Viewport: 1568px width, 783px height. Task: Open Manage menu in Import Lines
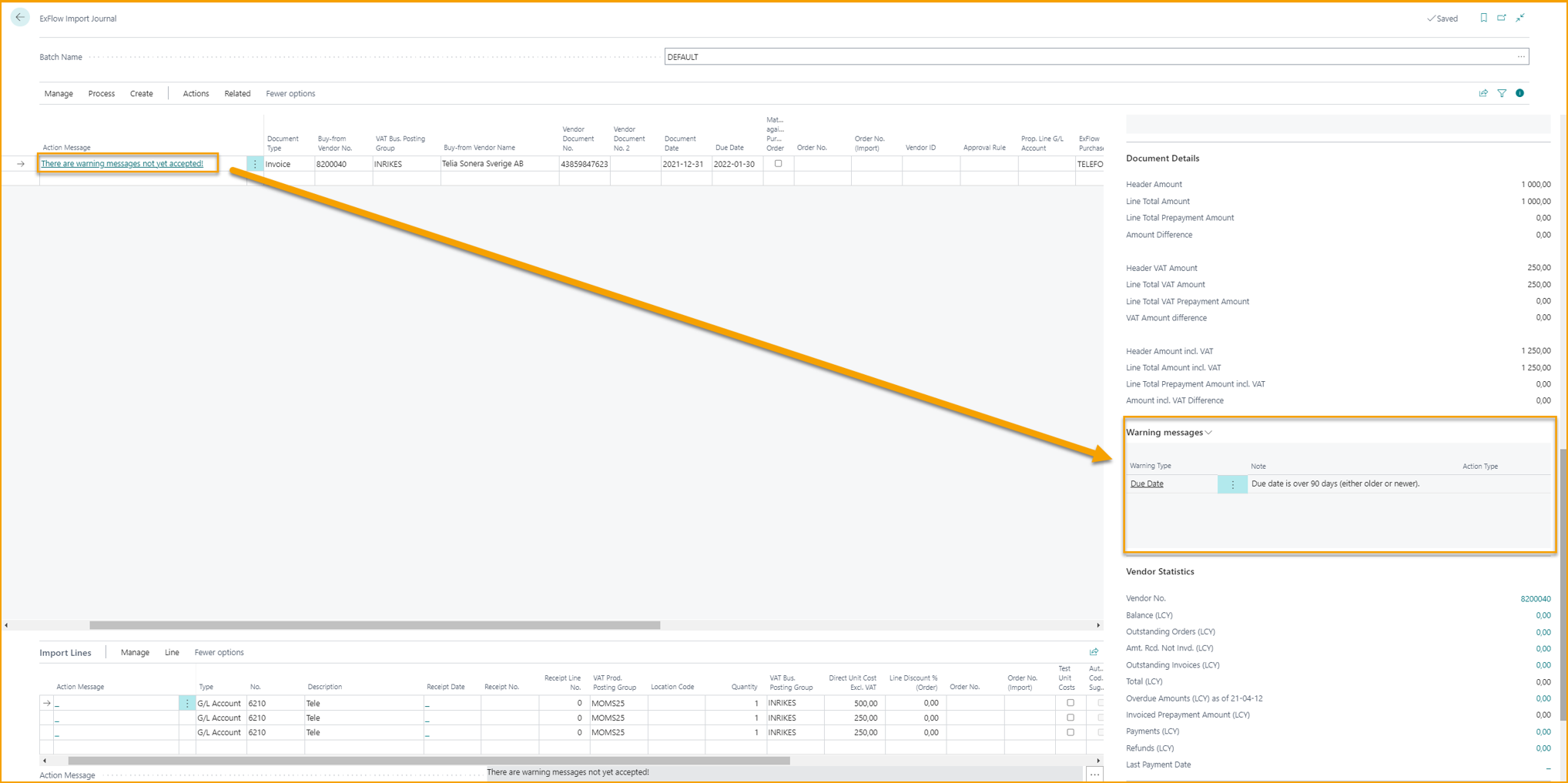(135, 653)
